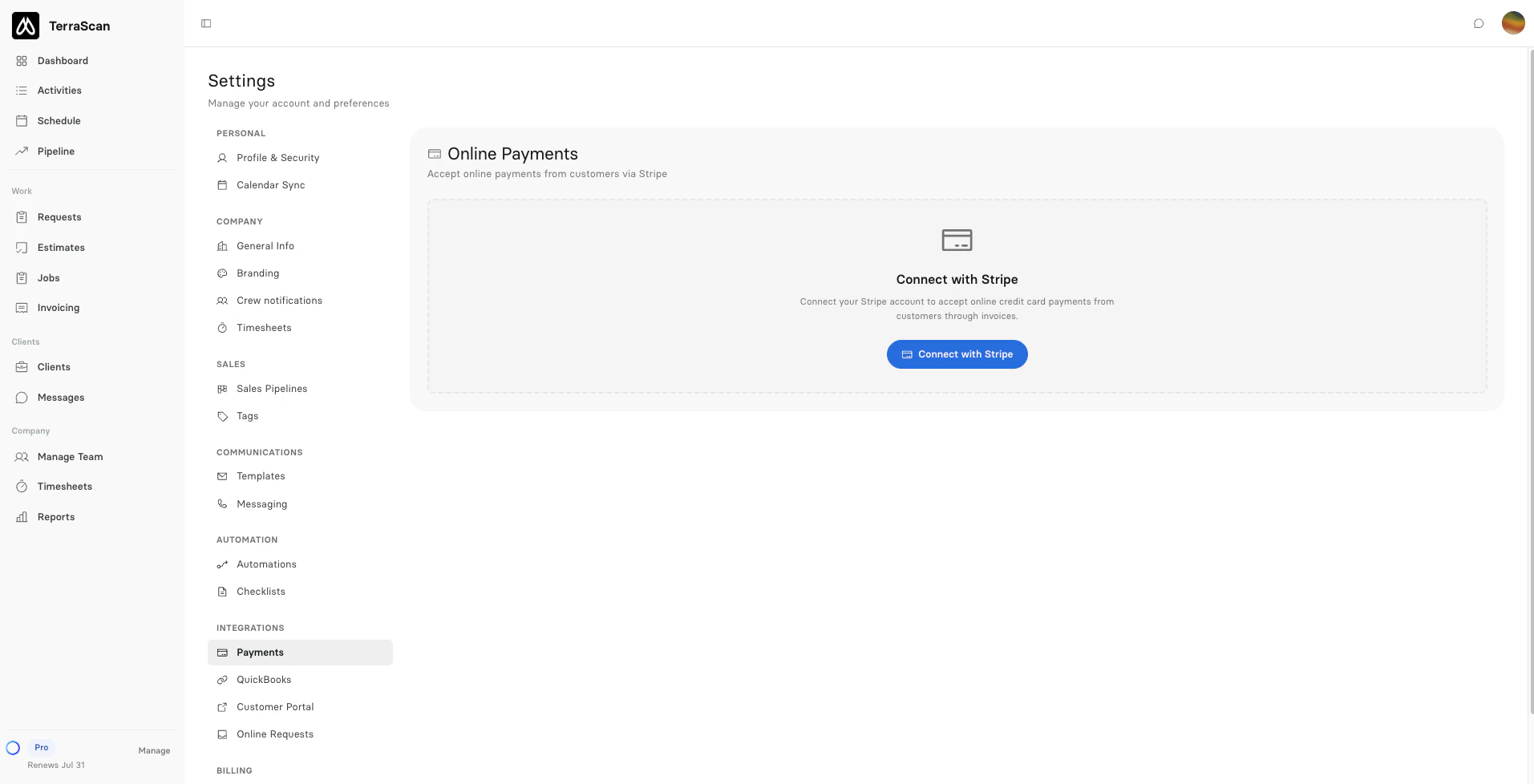This screenshot has width=1534, height=784.
Task: Click the plan usage progress ring
Action: (x=13, y=748)
